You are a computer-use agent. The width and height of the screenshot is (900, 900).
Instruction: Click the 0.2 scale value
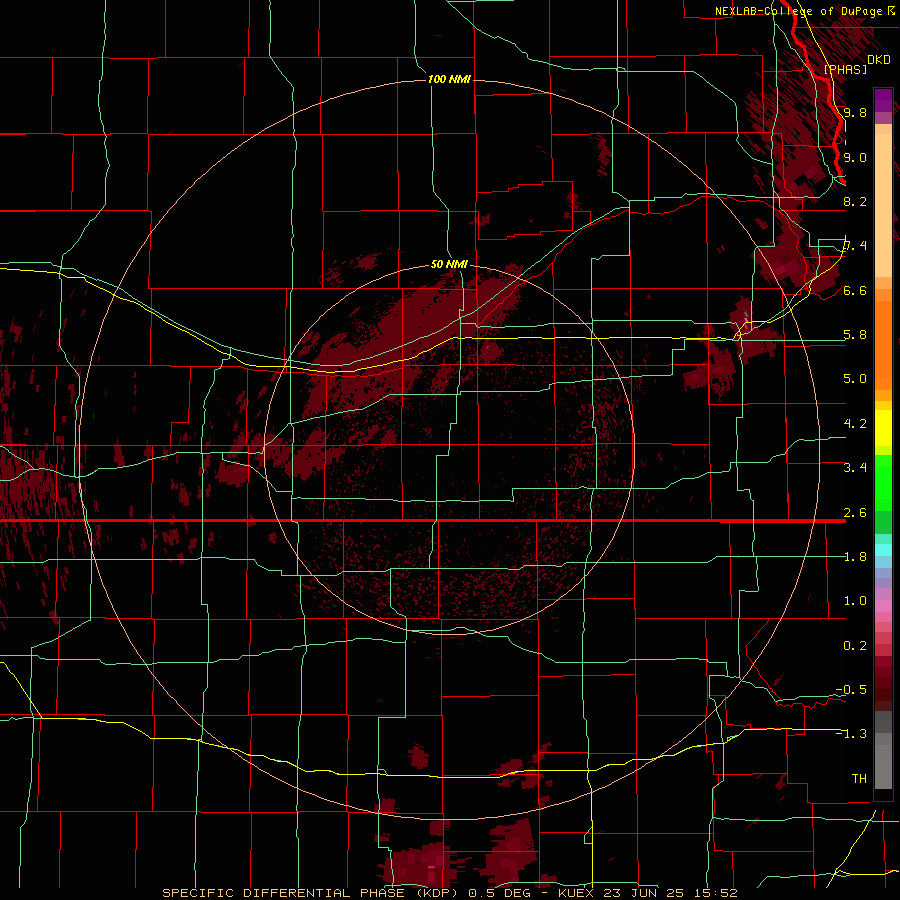(x=855, y=645)
